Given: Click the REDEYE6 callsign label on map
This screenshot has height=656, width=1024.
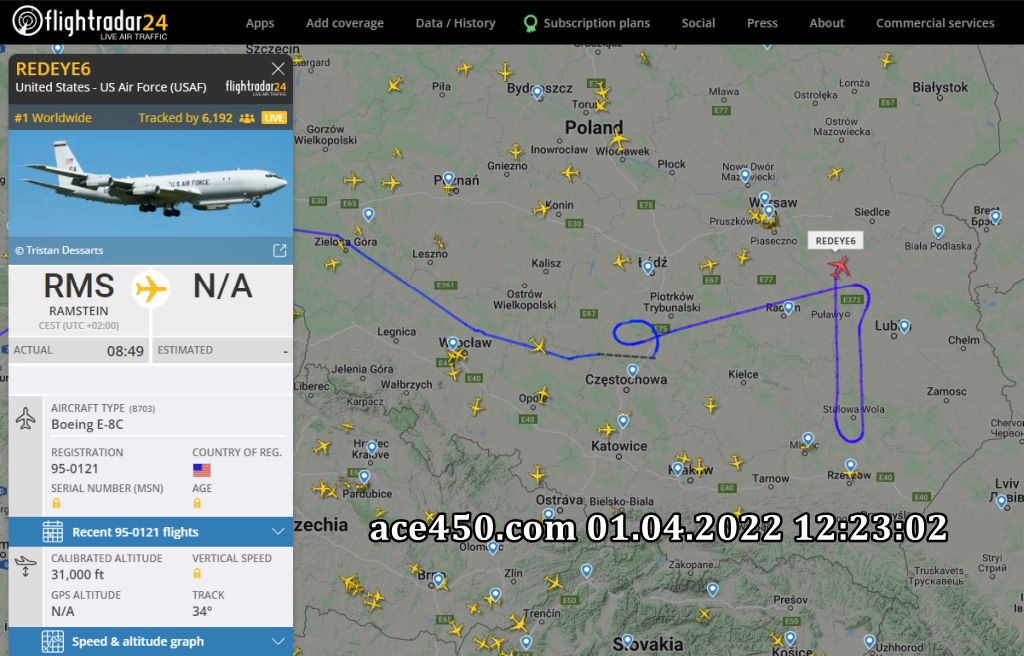Looking at the screenshot, I should [835, 240].
